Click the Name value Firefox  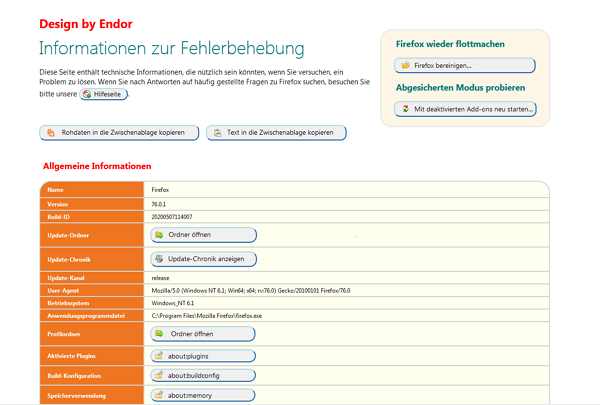(160, 190)
